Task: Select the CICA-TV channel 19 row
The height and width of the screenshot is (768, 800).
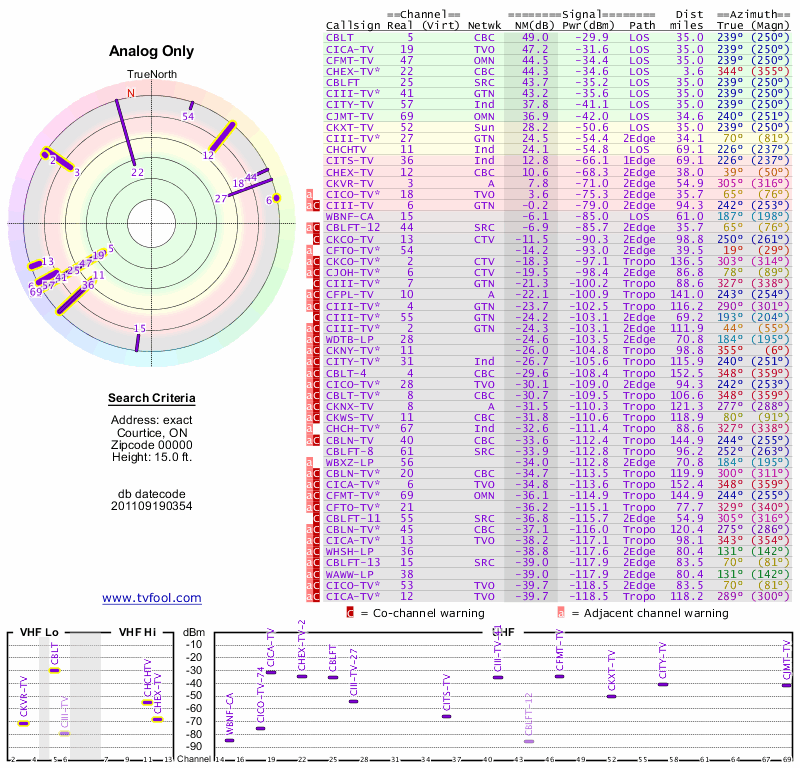Action: click(x=557, y=49)
